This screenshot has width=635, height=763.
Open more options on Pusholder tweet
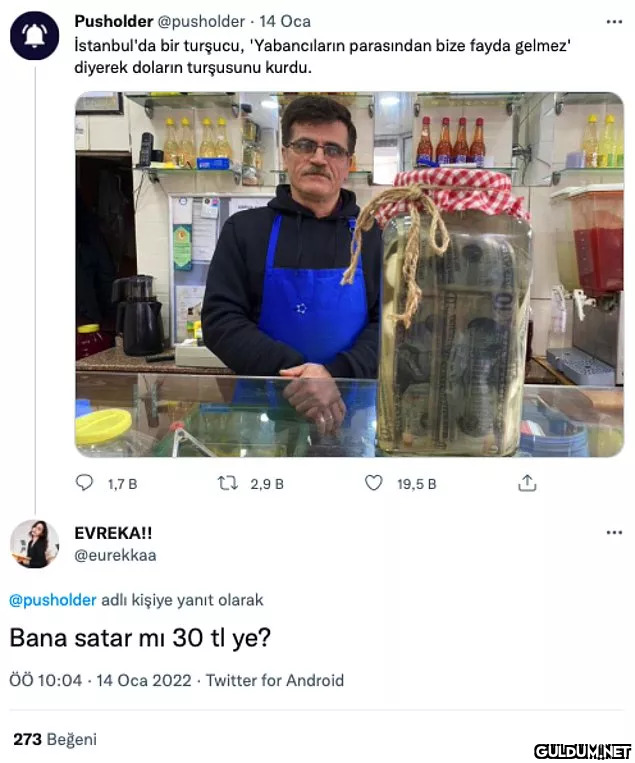point(614,21)
